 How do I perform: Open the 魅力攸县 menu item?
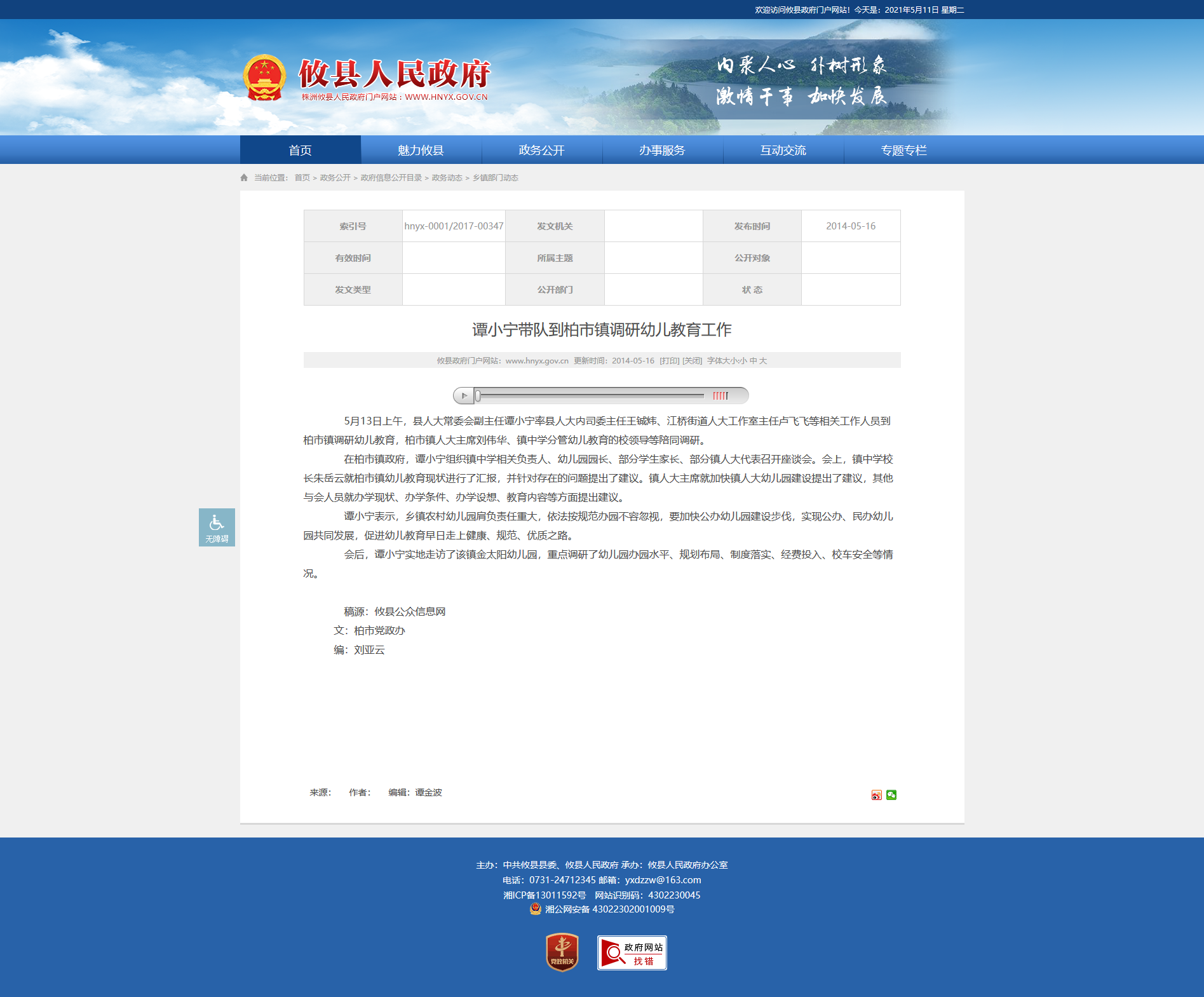[421, 150]
